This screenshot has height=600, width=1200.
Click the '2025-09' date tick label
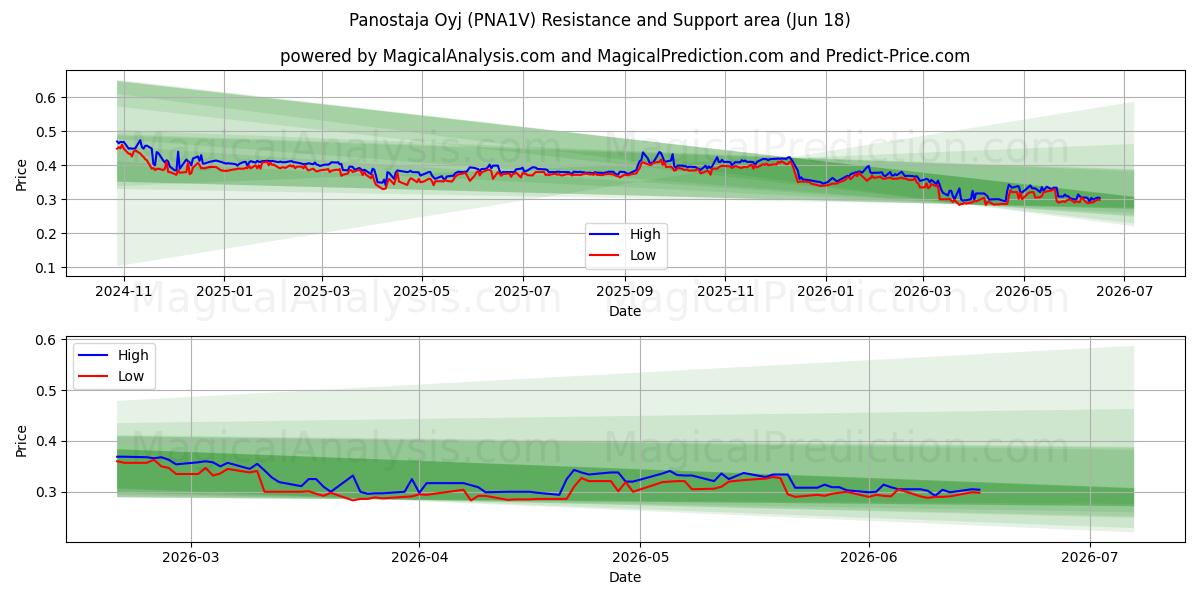click(x=625, y=293)
